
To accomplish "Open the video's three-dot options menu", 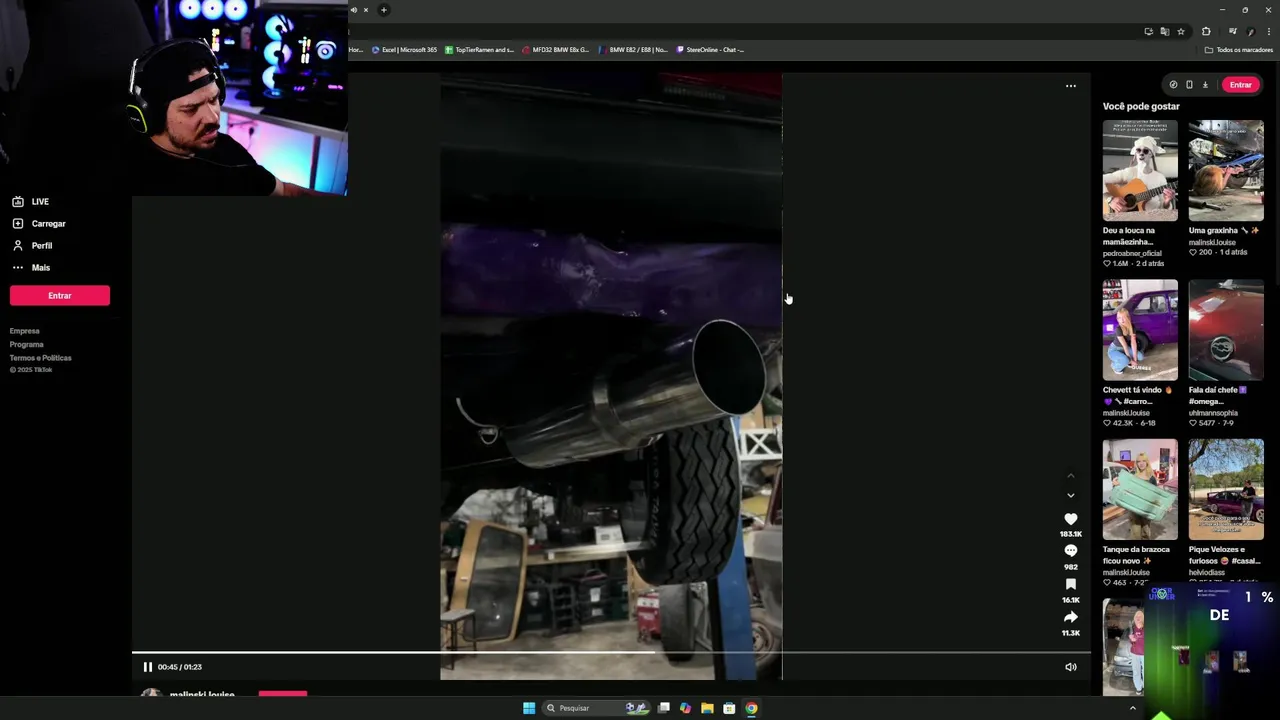I will tap(1070, 86).
